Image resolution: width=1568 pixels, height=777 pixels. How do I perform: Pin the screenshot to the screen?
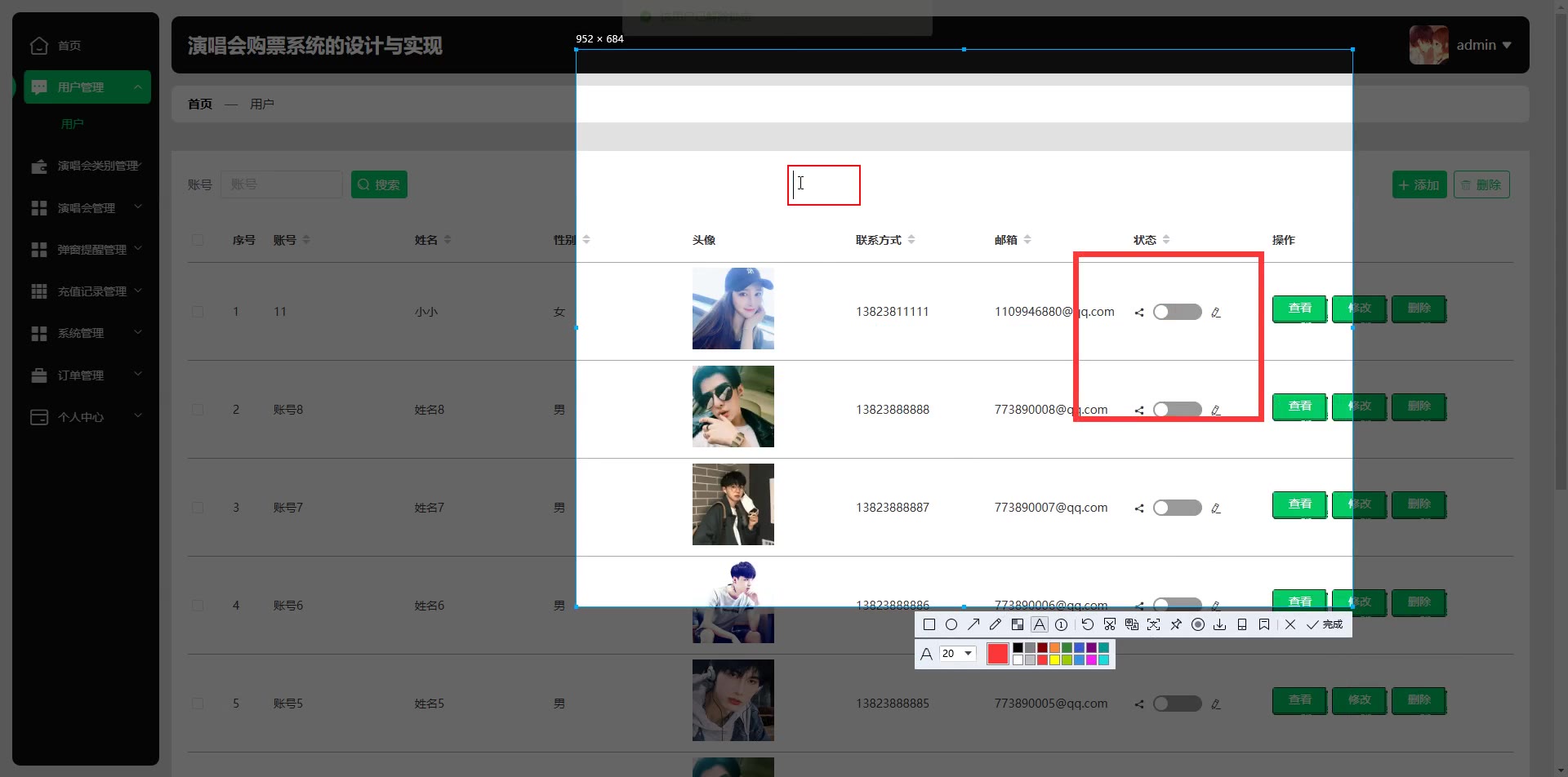1176,624
